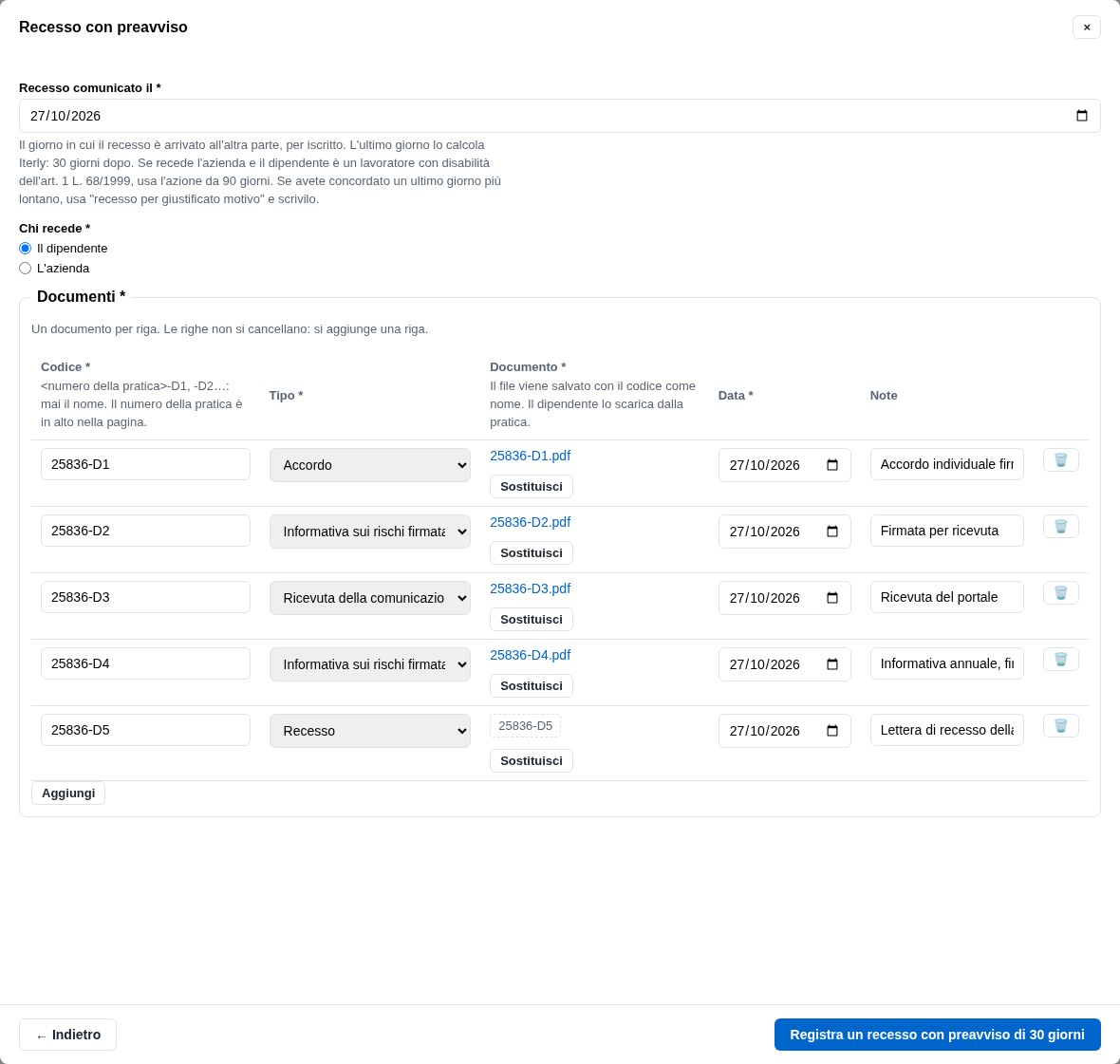Click the Lettera di recesso note field

pyautogui.click(x=947, y=730)
